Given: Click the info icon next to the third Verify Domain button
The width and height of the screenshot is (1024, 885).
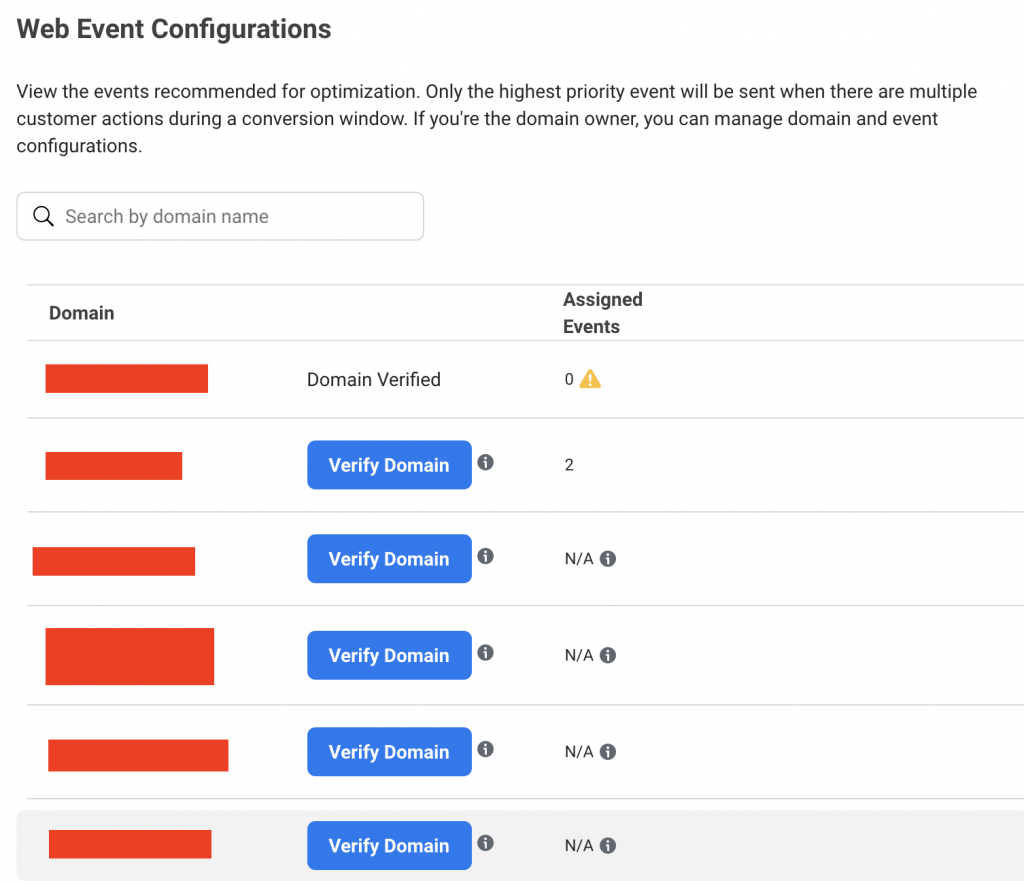Looking at the screenshot, I should (x=485, y=652).
